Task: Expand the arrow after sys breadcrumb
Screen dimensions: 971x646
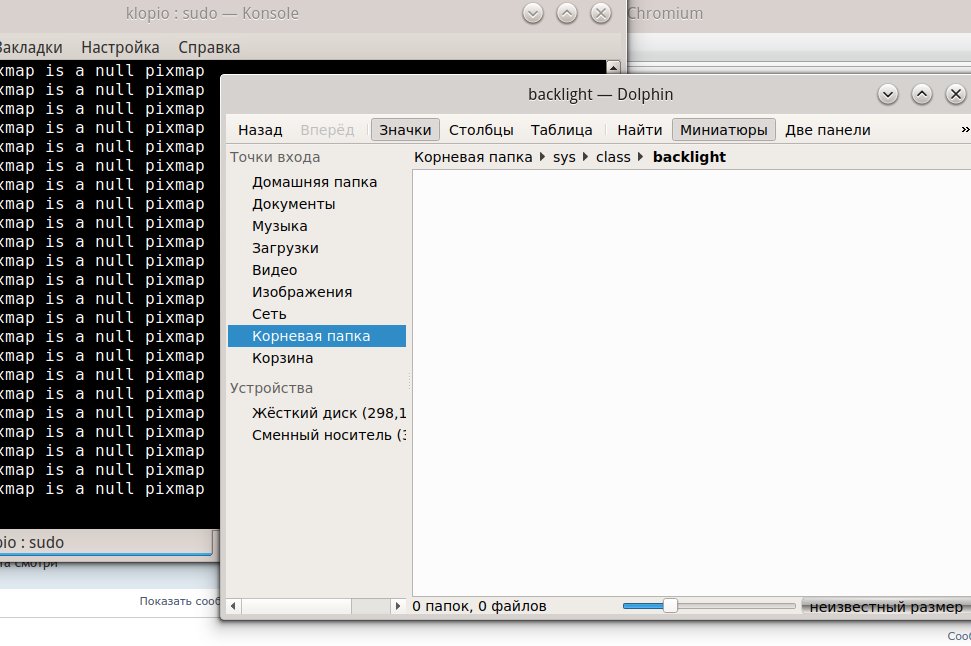Action: (x=586, y=157)
